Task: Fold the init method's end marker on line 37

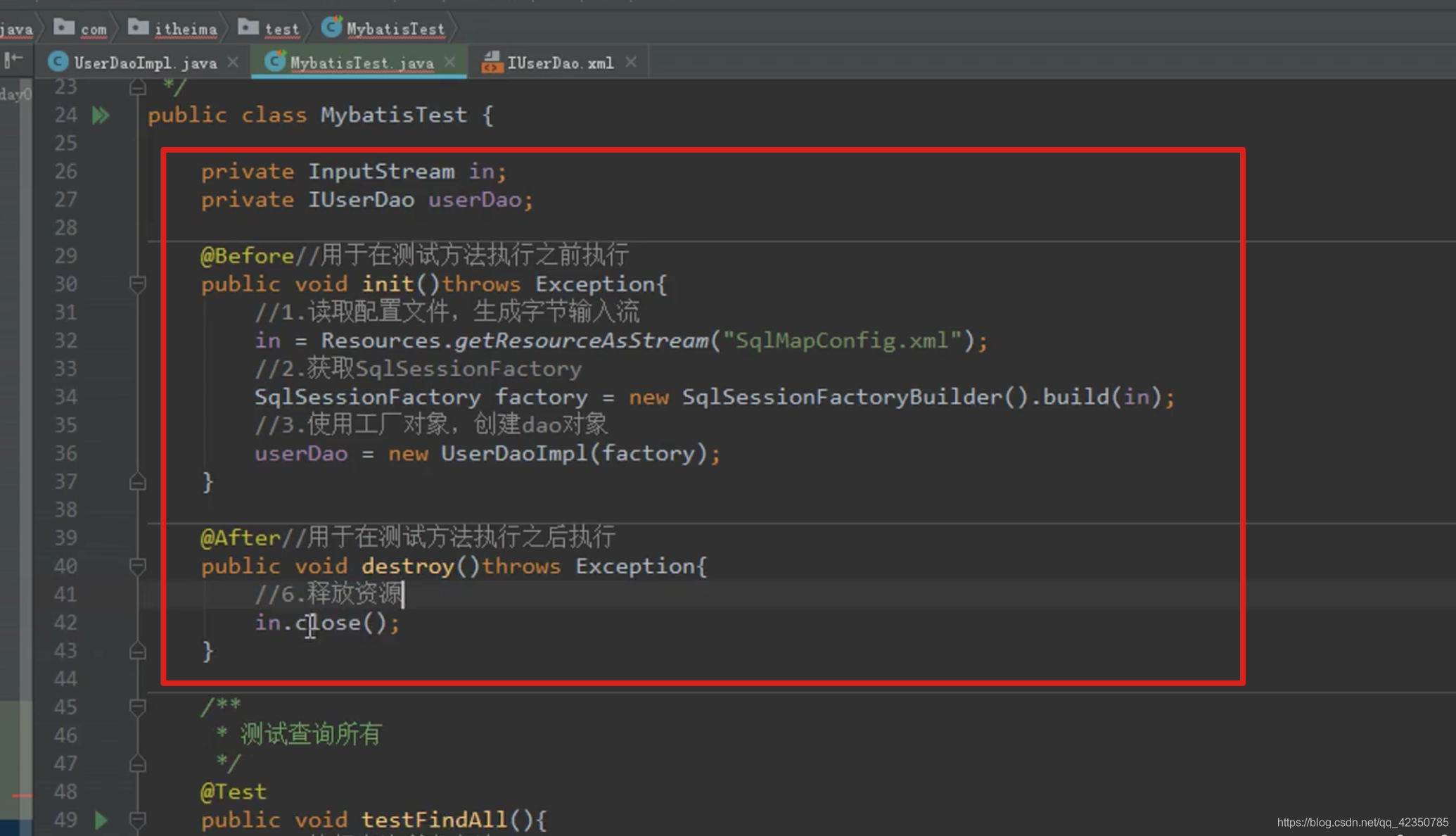Action: click(x=138, y=482)
